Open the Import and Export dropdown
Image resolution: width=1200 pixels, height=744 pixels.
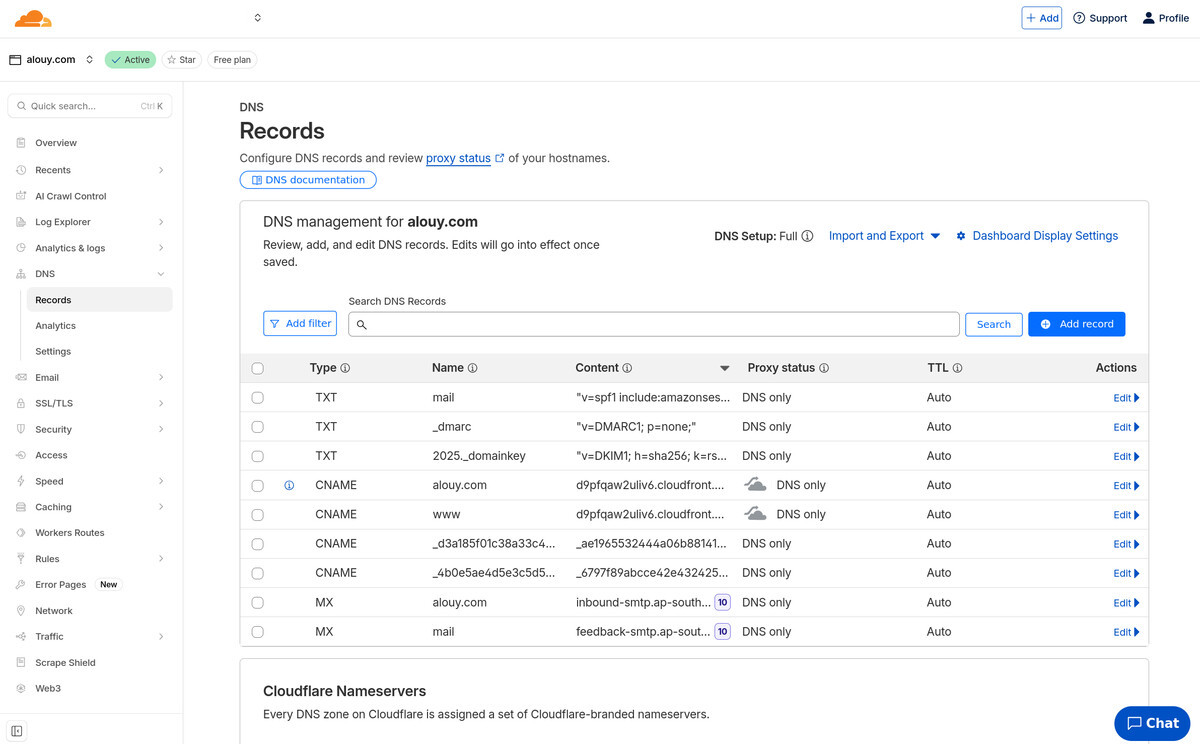[884, 236]
